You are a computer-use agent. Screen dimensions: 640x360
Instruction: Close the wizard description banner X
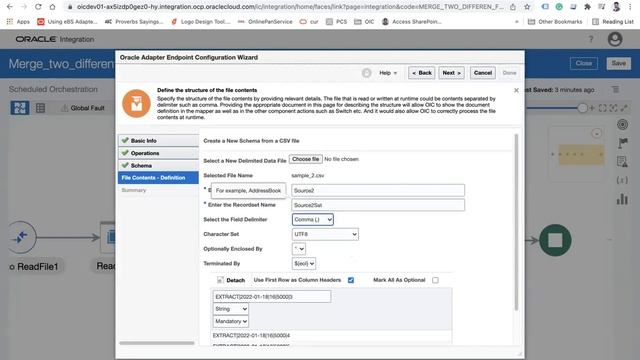point(516,90)
